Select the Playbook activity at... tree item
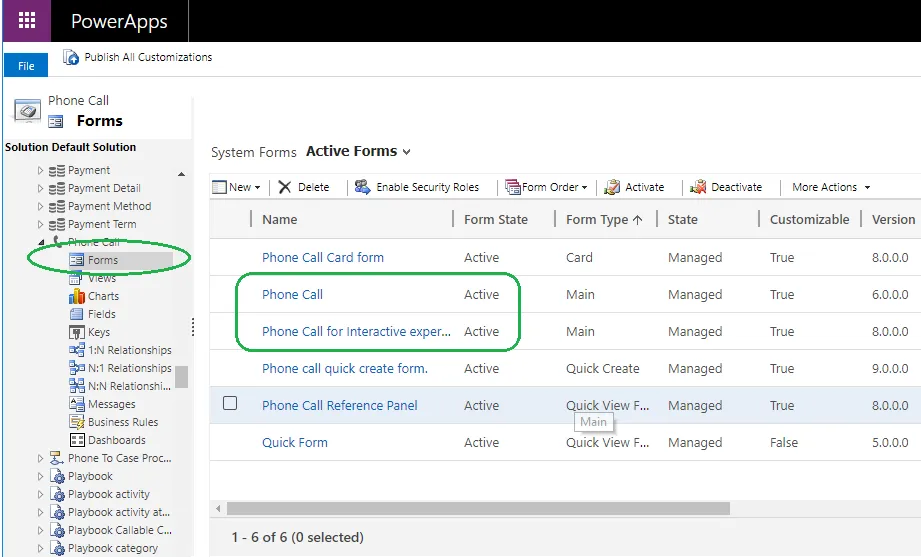921x557 pixels. coord(119,512)
